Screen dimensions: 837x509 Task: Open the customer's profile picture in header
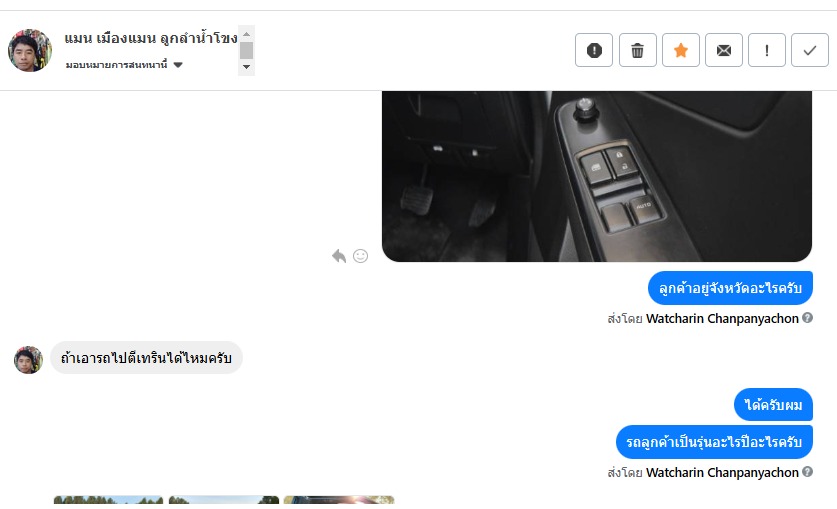coord(30,50)
